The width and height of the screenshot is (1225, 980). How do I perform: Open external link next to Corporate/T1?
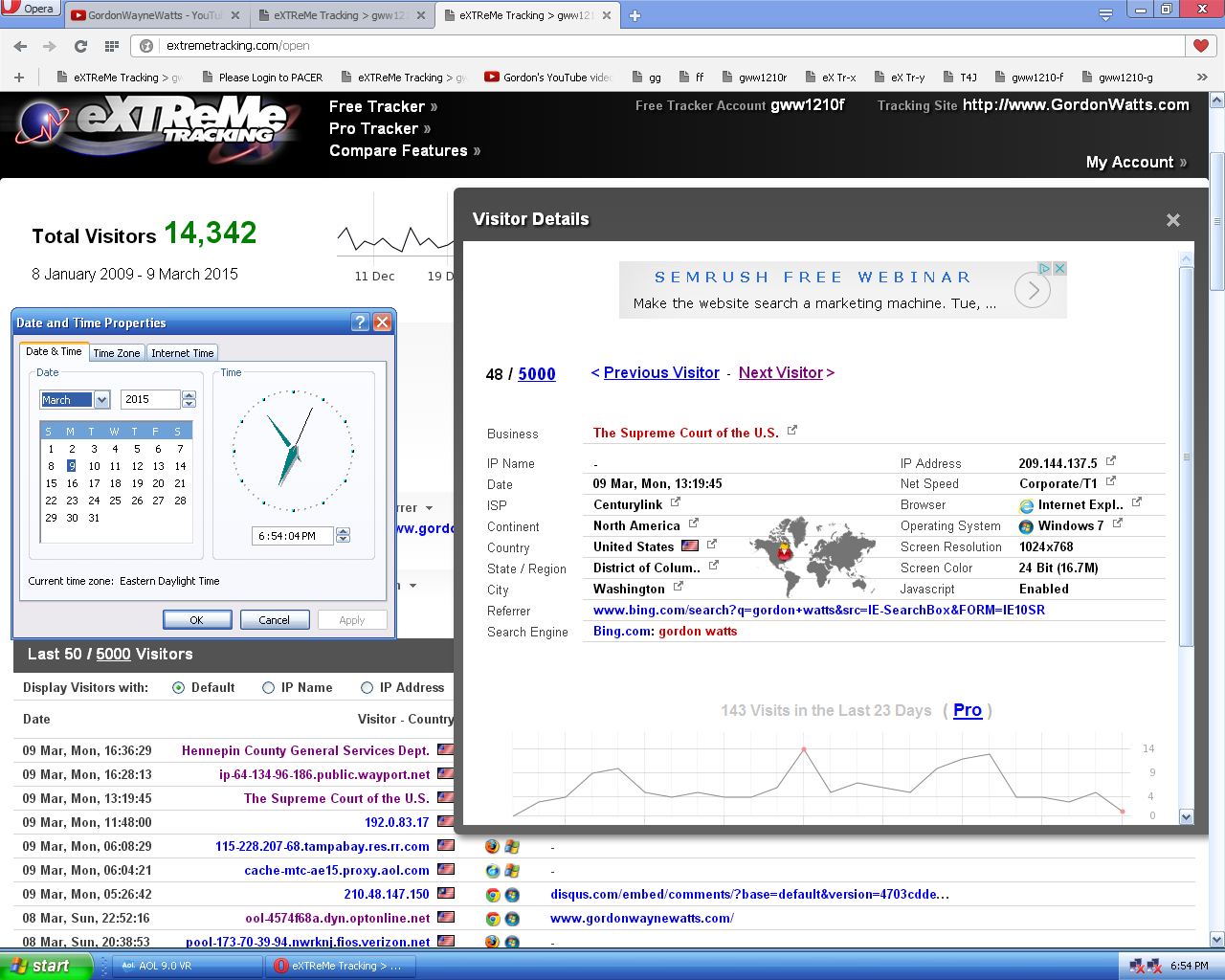click(1110, 481)
